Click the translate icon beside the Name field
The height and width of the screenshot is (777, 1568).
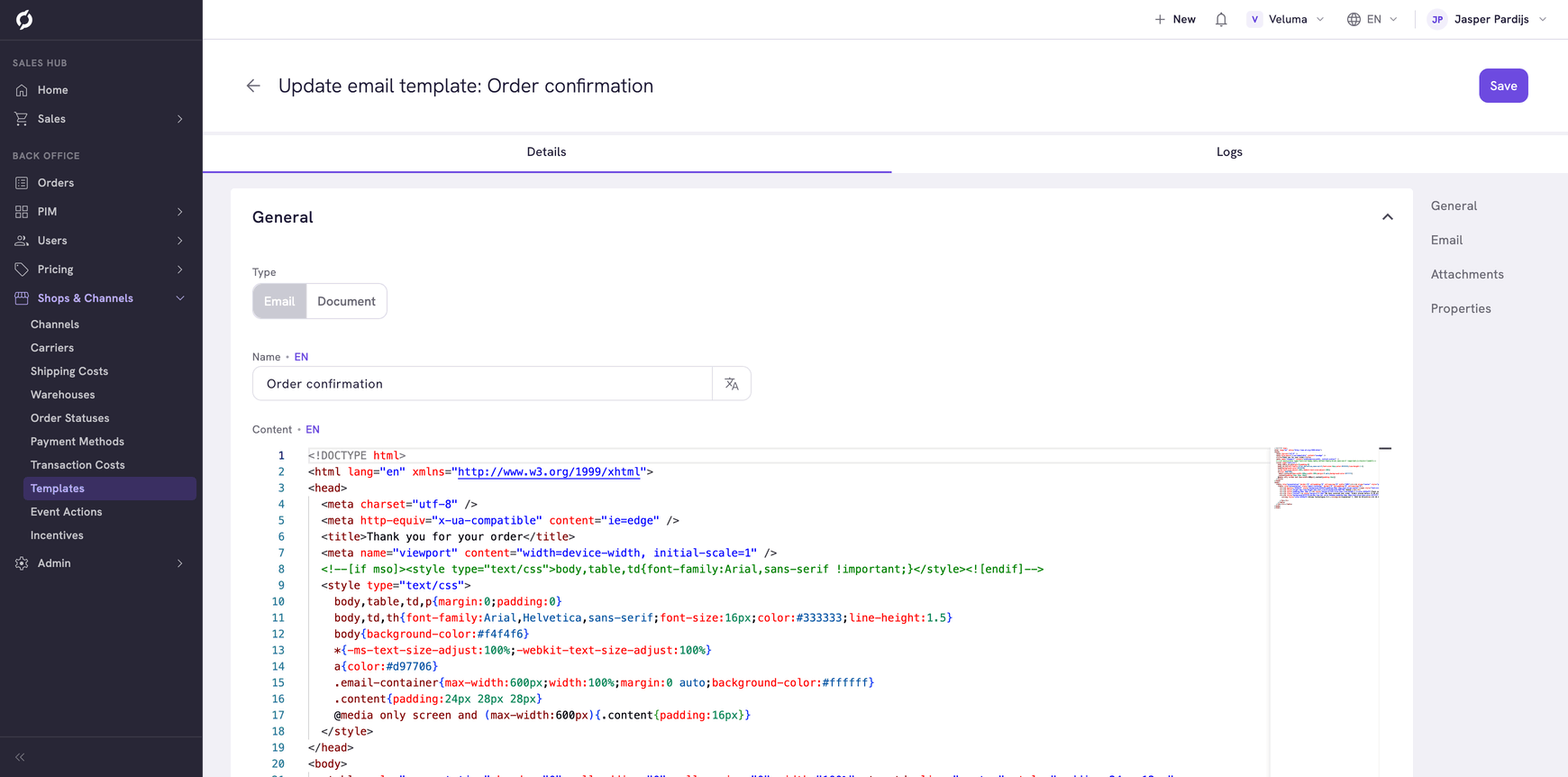tap(732, 384)
